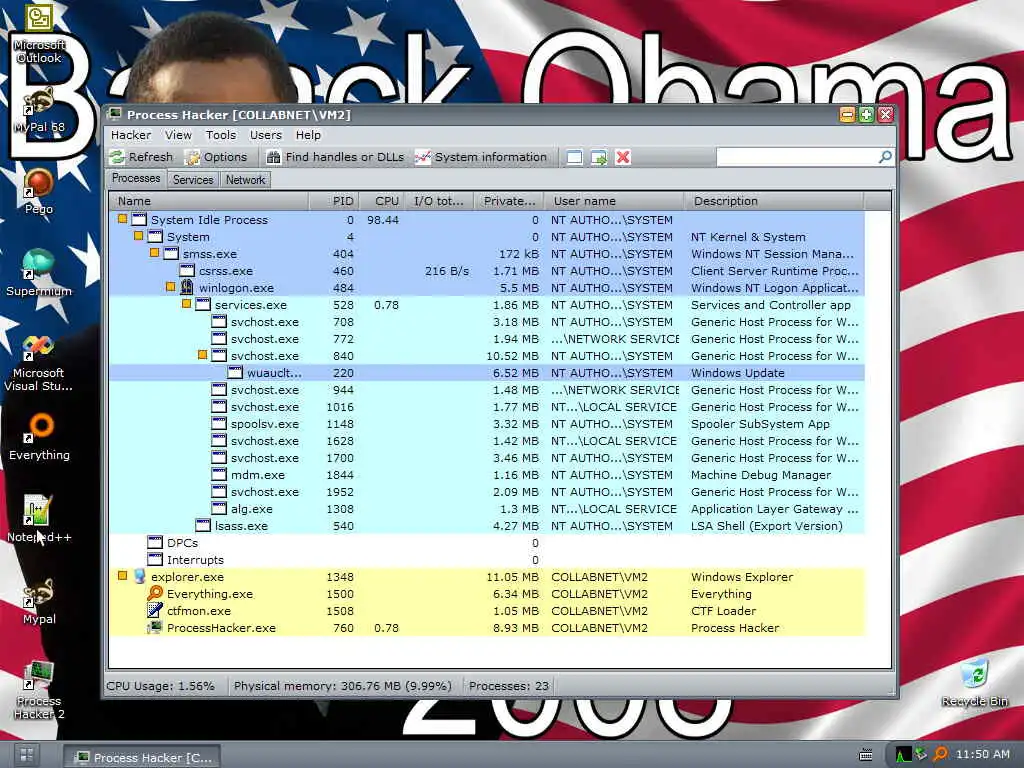Sort by the CPU column header
This screenshot has width=1024, height=768.
pyautogui.click(x=381, y=201)
